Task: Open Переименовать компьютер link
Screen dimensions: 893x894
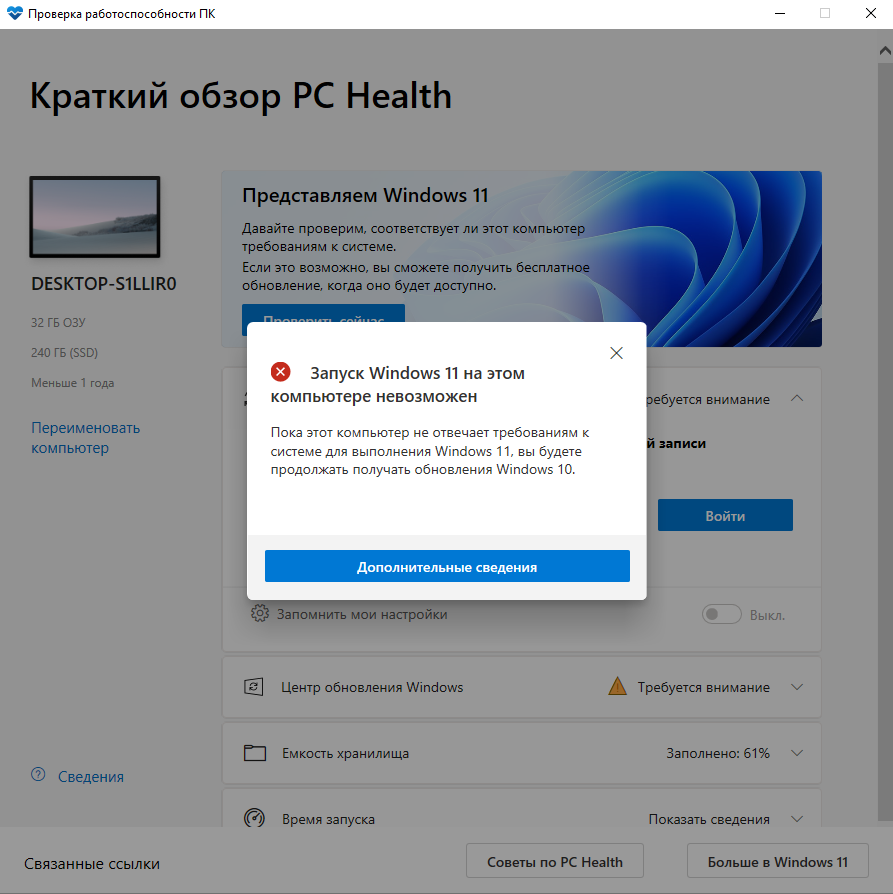Action: [86, 438]
